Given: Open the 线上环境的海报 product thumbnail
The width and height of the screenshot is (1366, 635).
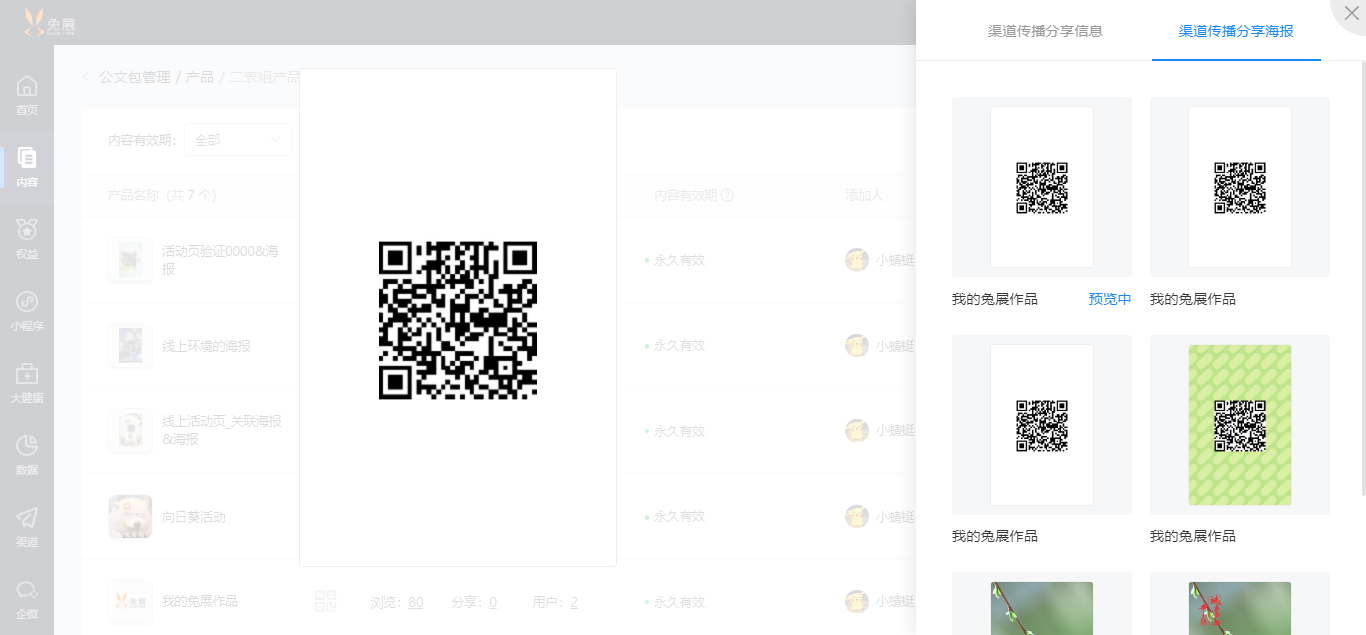Looking at the screenshot, I should coord(130,345).
